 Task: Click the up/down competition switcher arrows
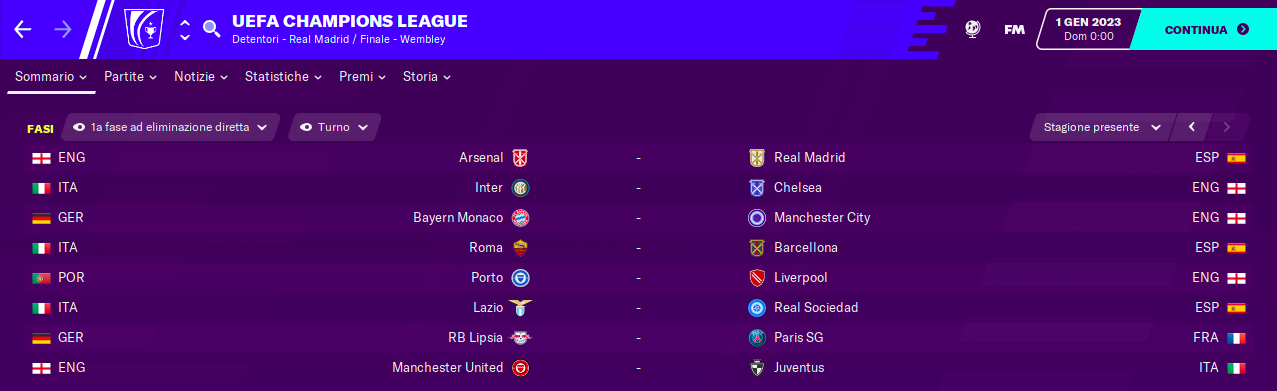click(184, 29)
